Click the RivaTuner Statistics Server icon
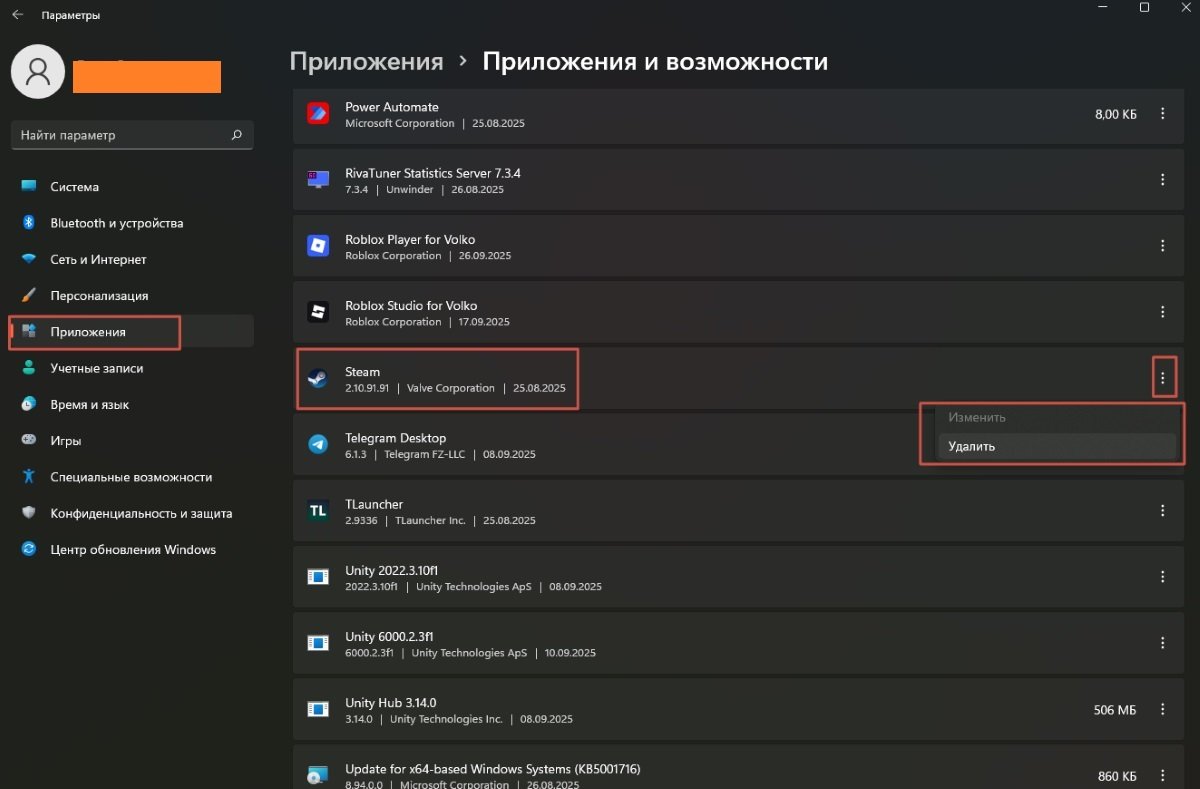 point(318,180)
